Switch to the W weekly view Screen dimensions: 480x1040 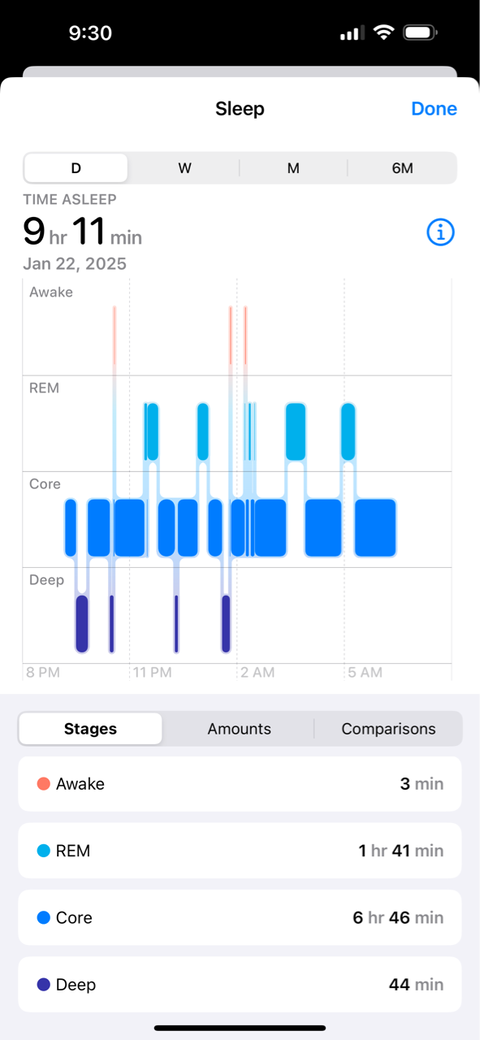(184, 168)
